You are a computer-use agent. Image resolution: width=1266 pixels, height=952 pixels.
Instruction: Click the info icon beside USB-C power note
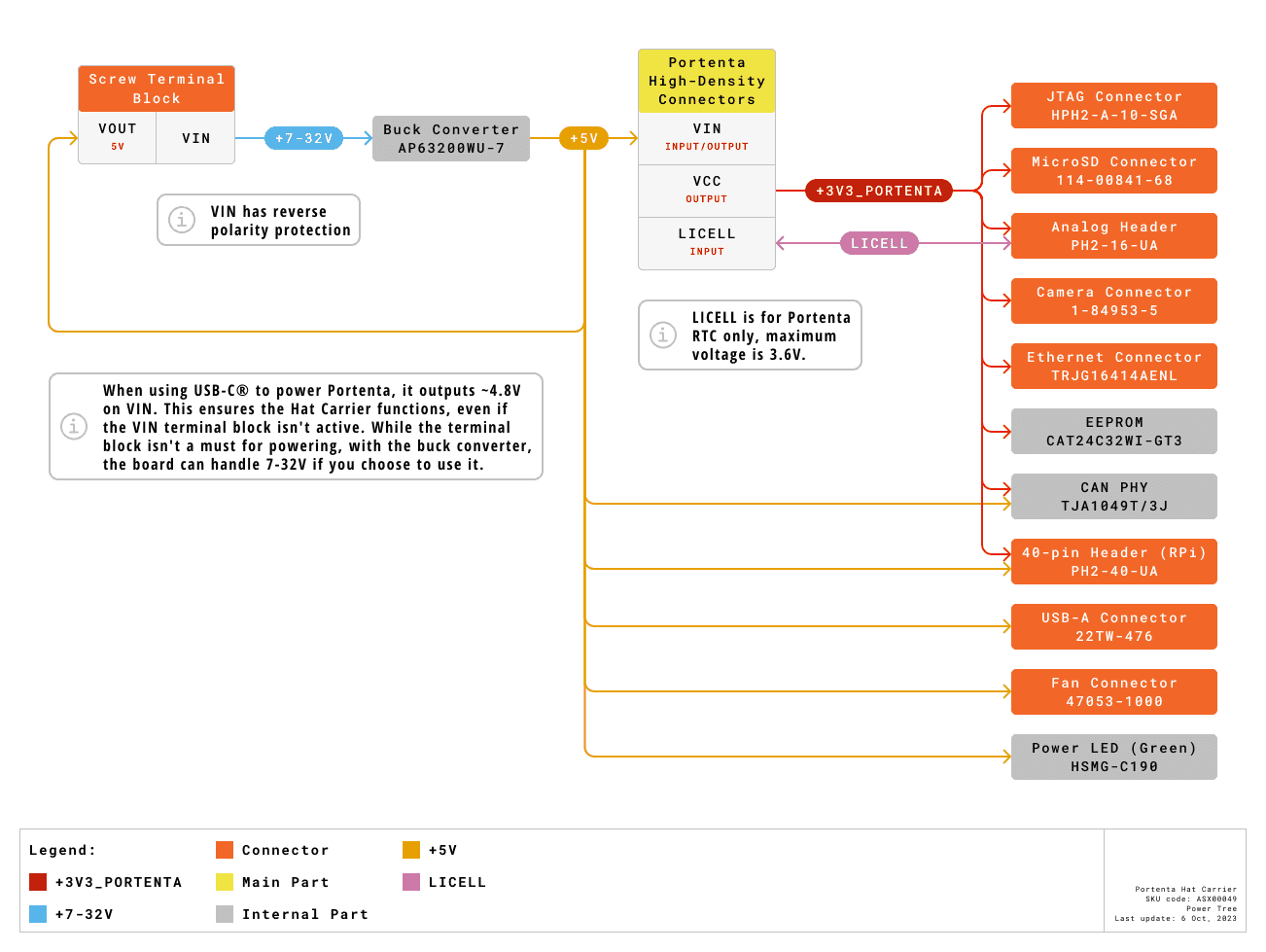coord(74,426)
